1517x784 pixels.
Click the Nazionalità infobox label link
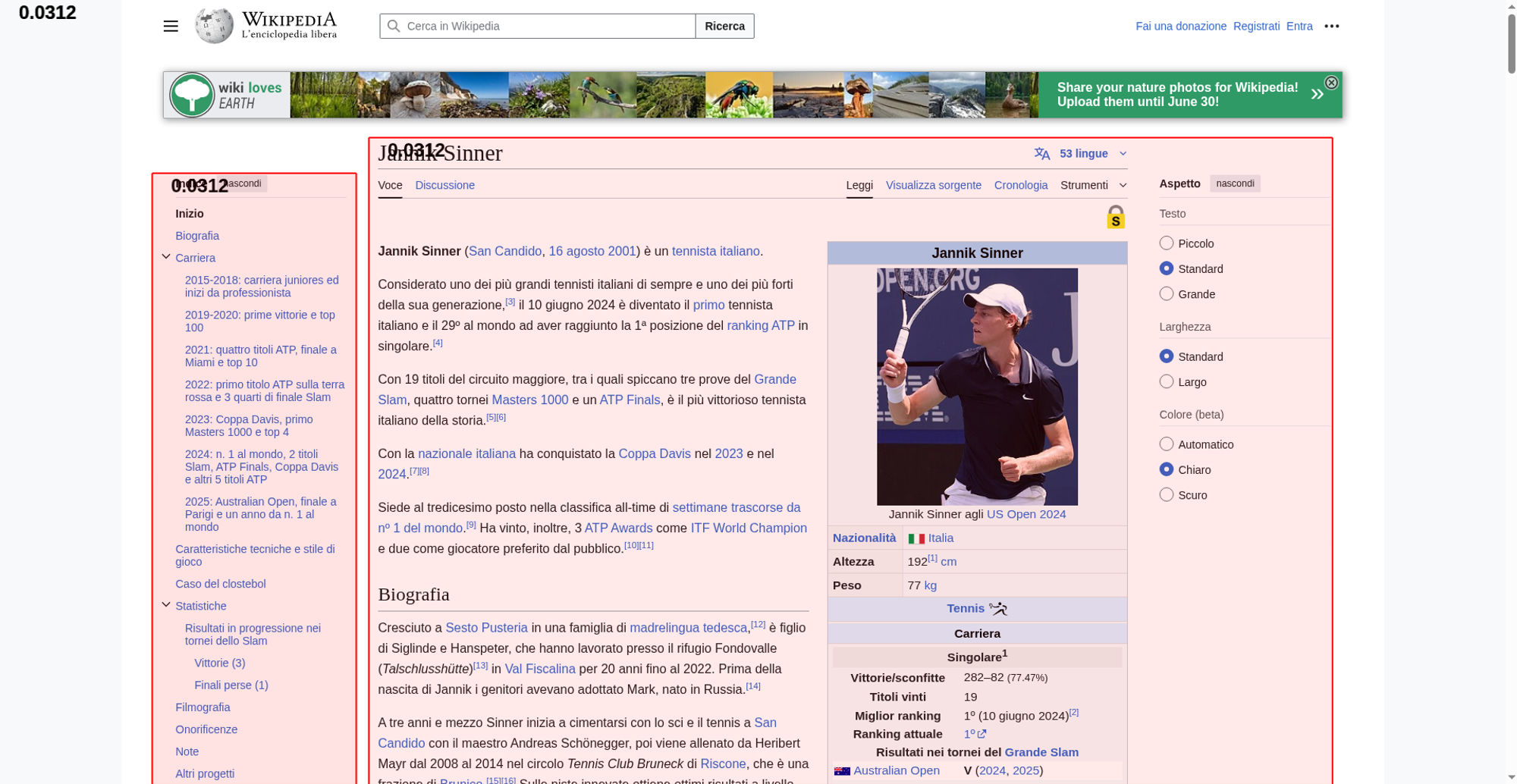coord(864,538)
